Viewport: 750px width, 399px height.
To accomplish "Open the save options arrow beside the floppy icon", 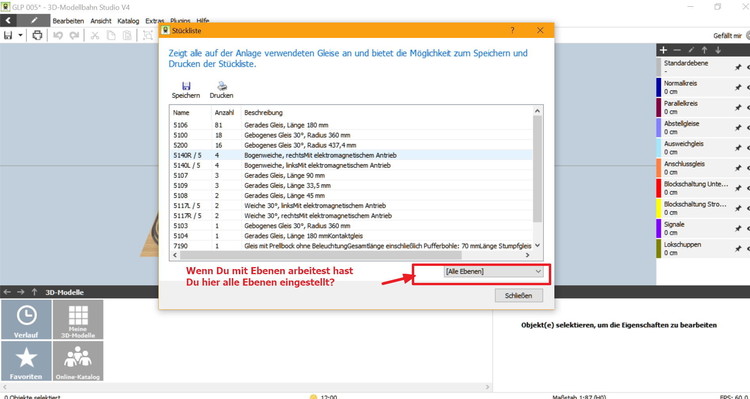I will pyautogui.click(x=20, y=35).
